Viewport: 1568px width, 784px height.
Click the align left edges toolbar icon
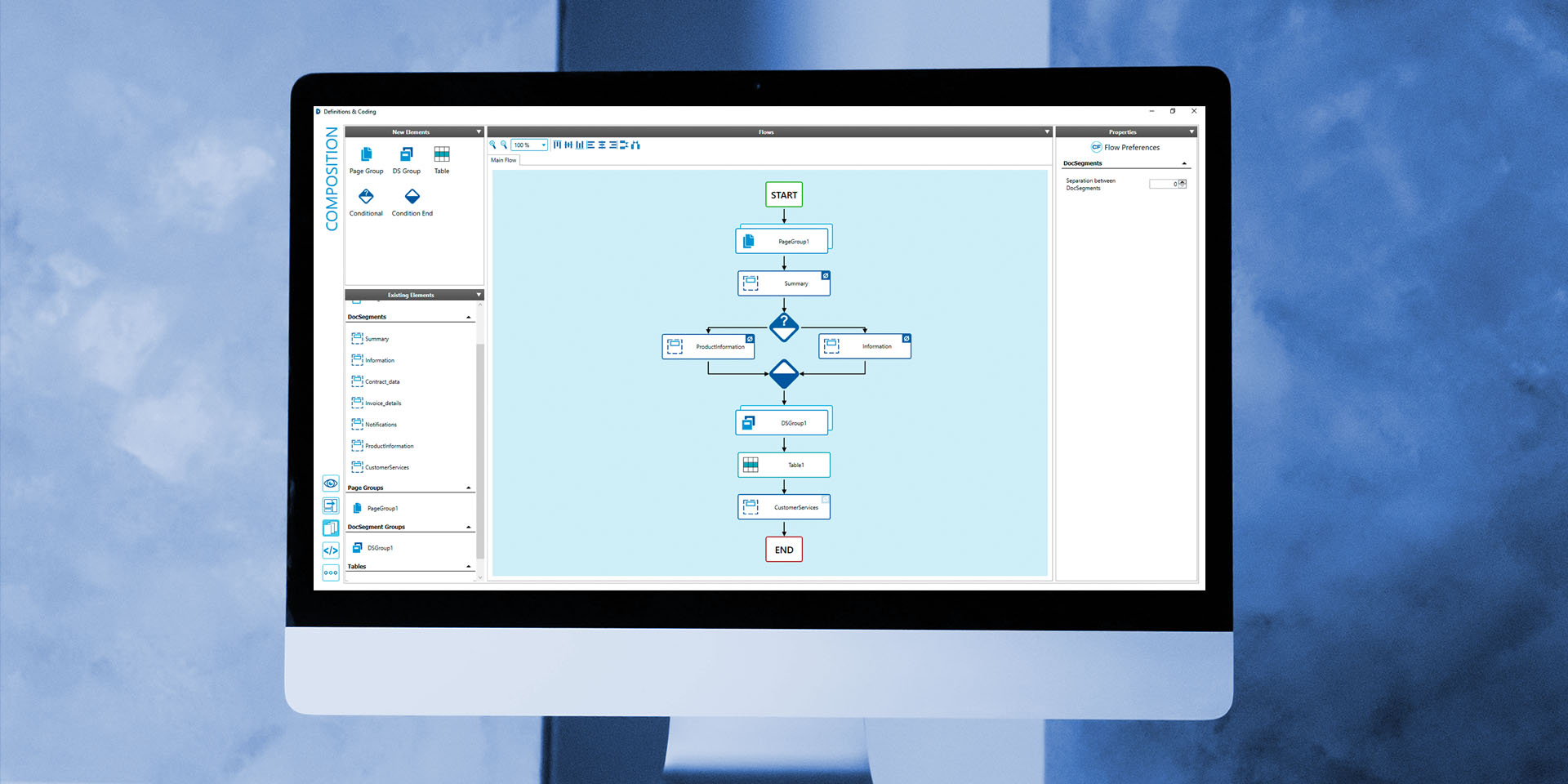[x=590, y=145]
